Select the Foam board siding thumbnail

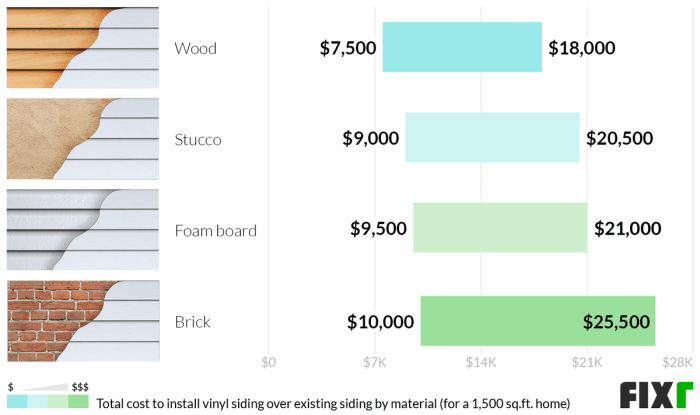(82, 230)
